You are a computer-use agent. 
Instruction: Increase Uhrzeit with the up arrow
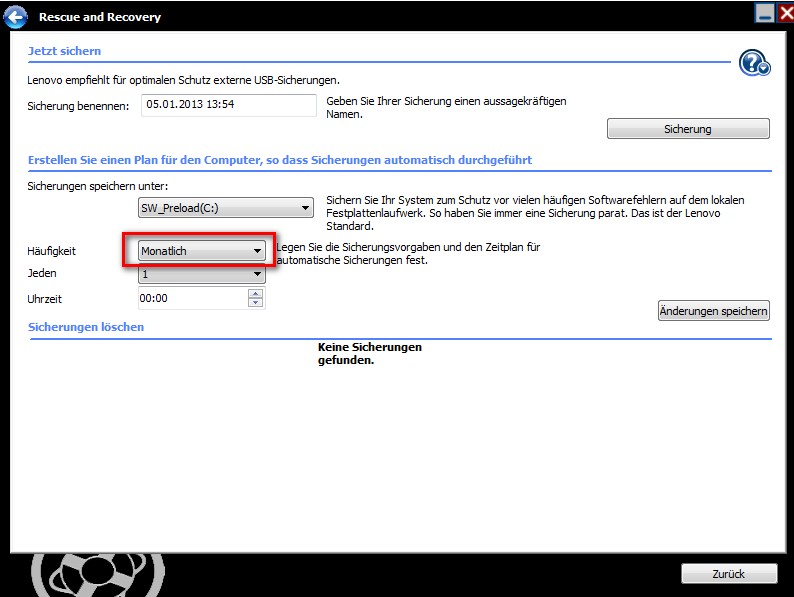(256, 293)
